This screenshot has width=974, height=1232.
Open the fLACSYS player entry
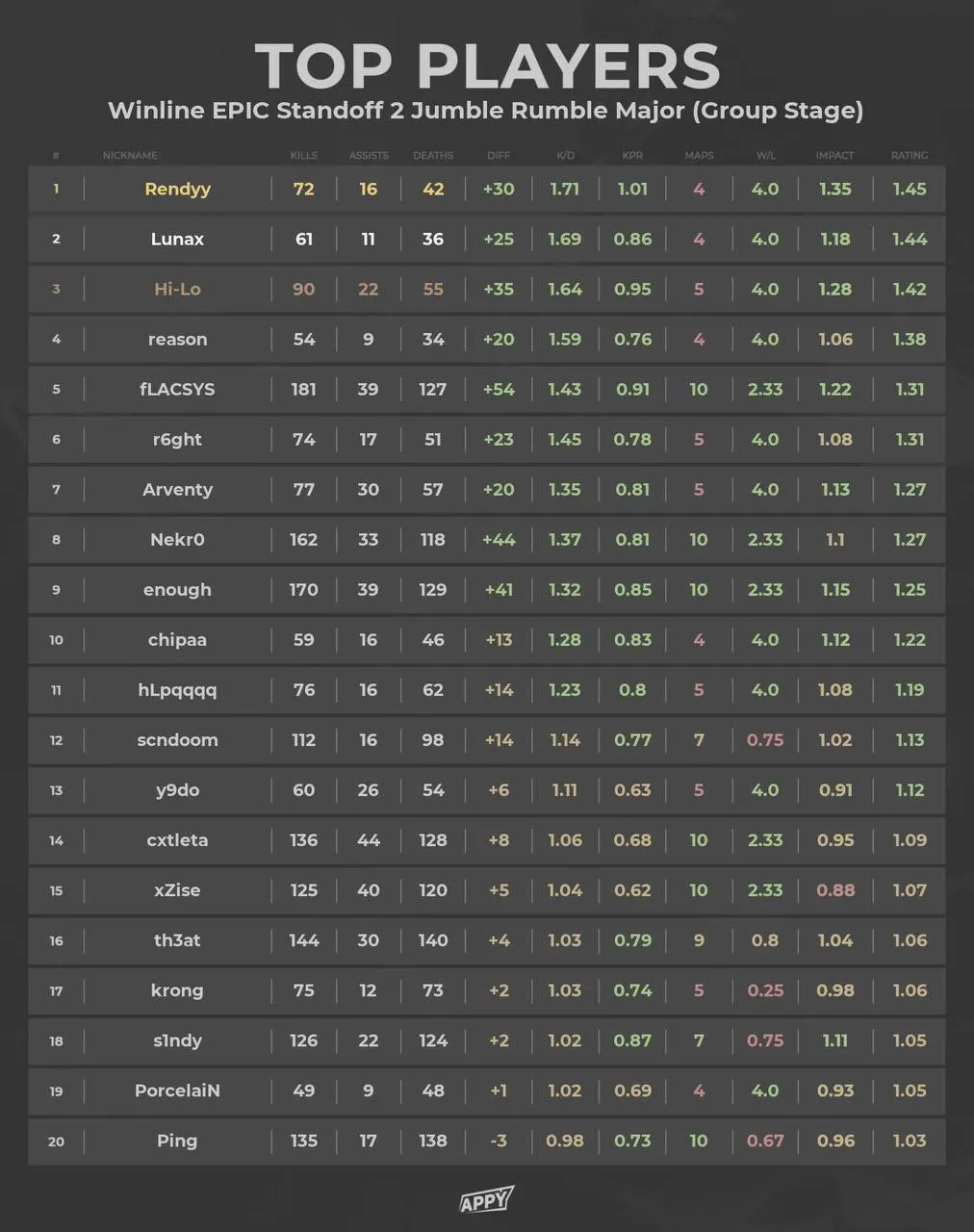(177, 389)
